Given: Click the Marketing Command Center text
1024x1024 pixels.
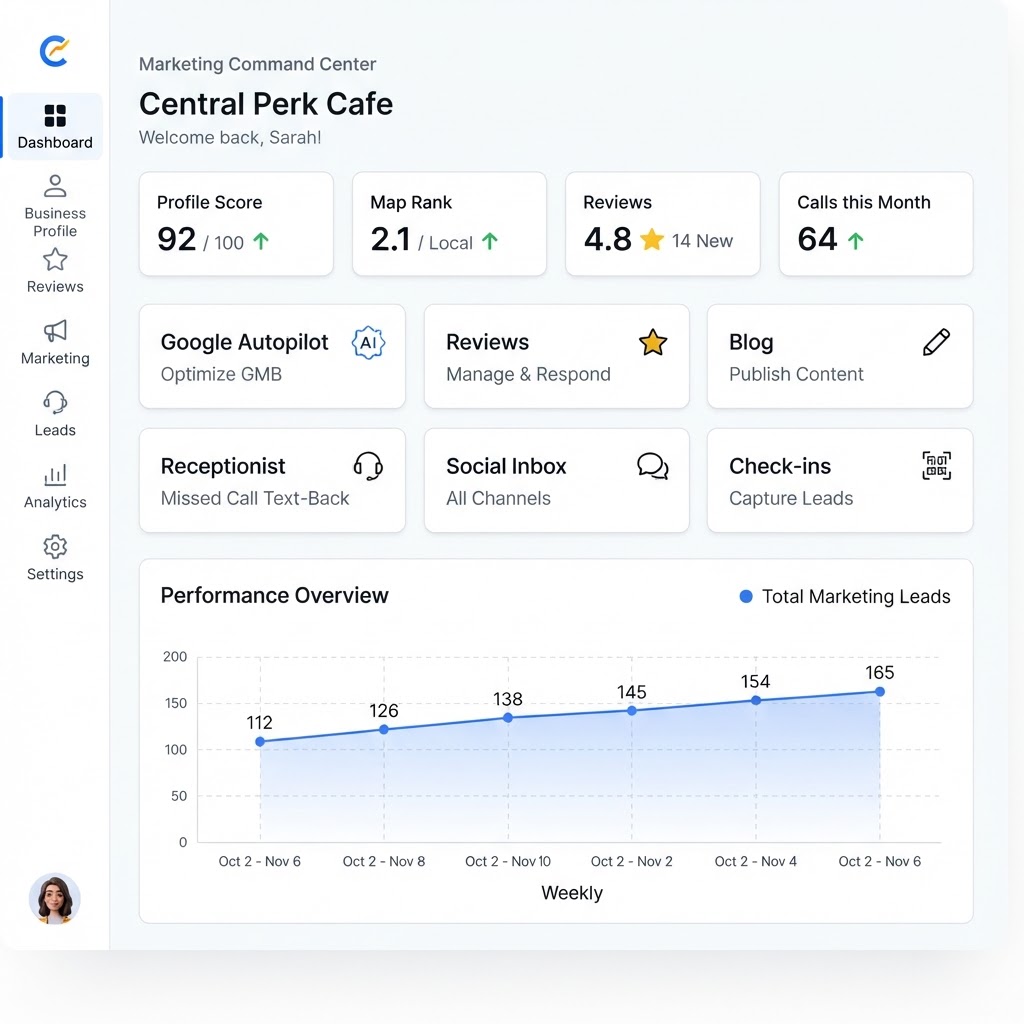Looking at the screenshot, I should point(257,64).
